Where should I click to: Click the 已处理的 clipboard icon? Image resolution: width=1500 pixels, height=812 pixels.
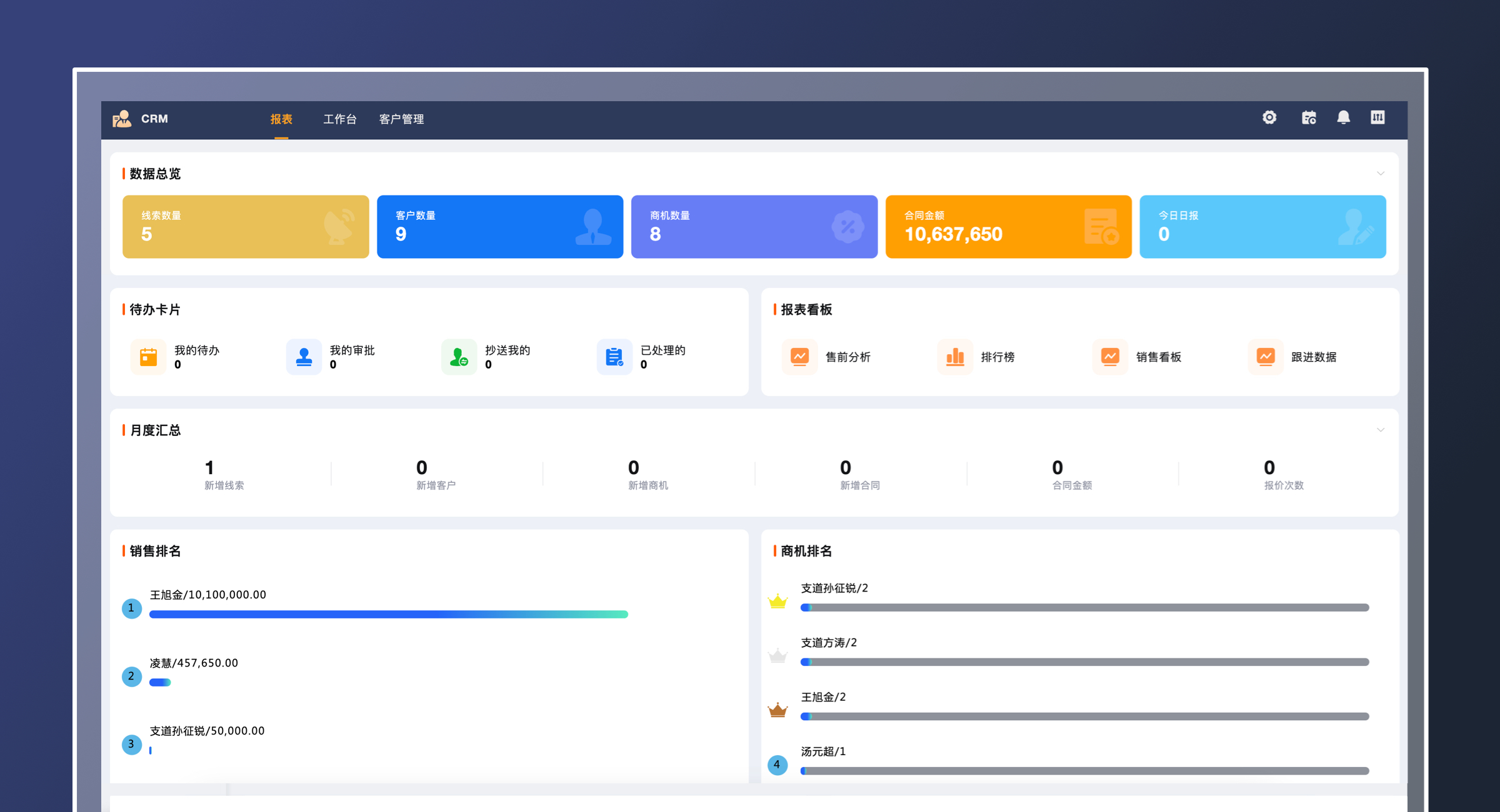[614, 357]
